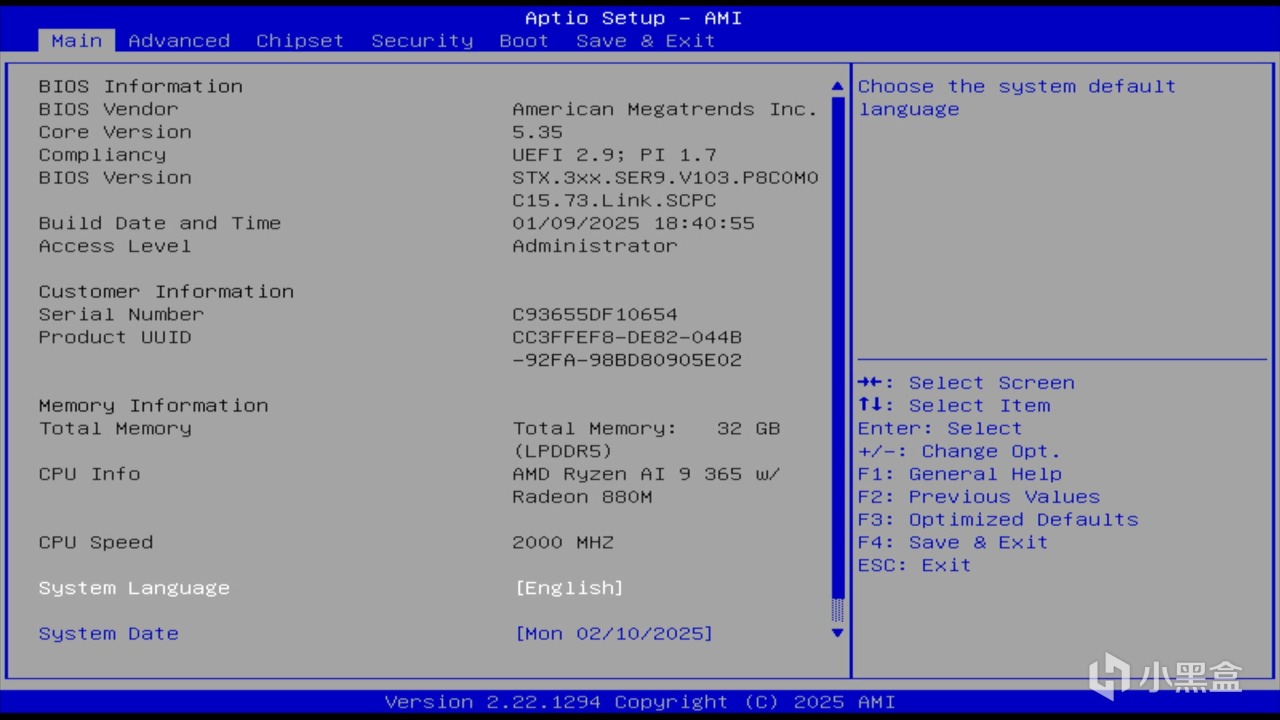
Task: Click the Aptio Setup - AMI title
Action: [634, 18]
